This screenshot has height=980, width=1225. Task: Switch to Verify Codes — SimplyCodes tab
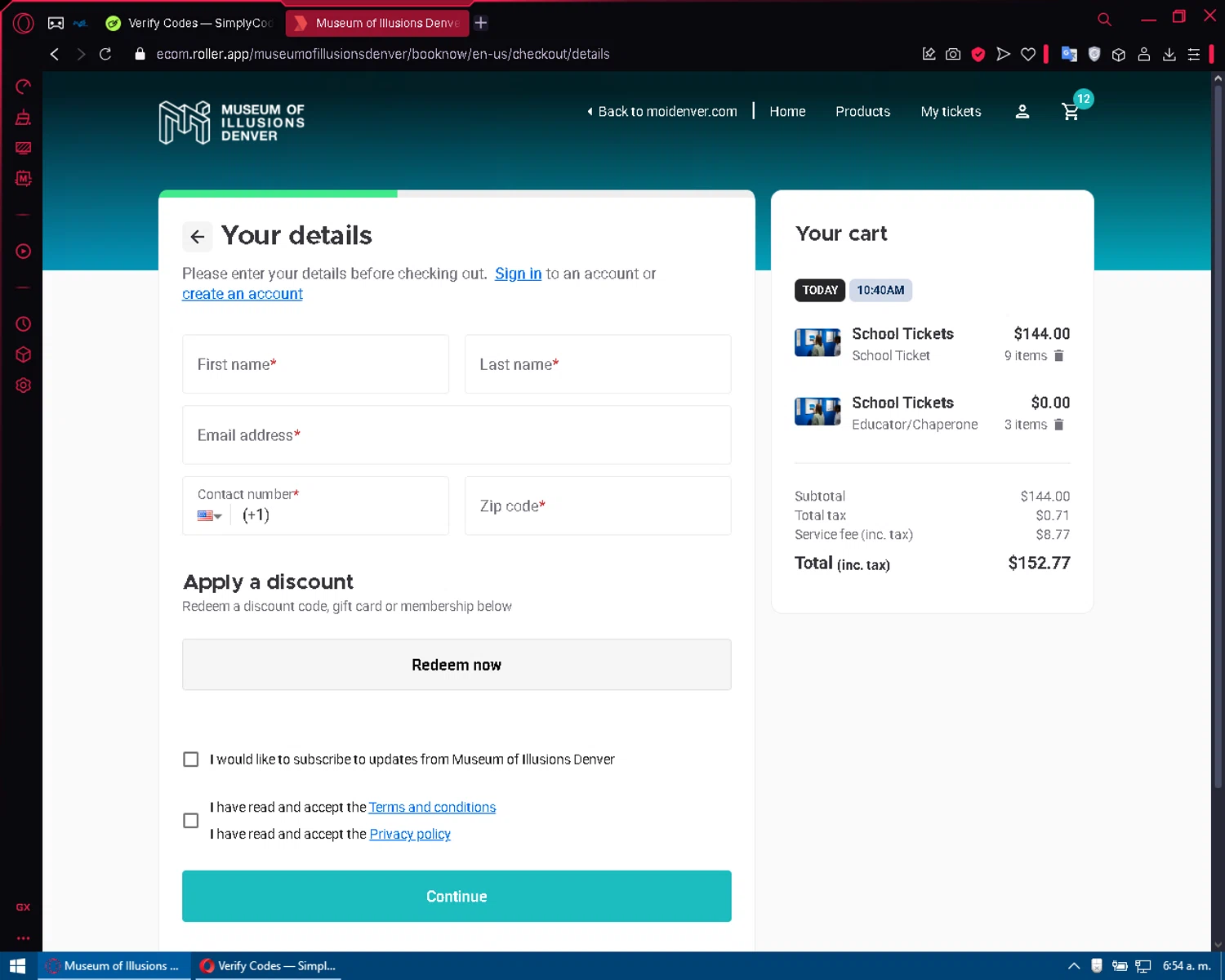point(189,23)
